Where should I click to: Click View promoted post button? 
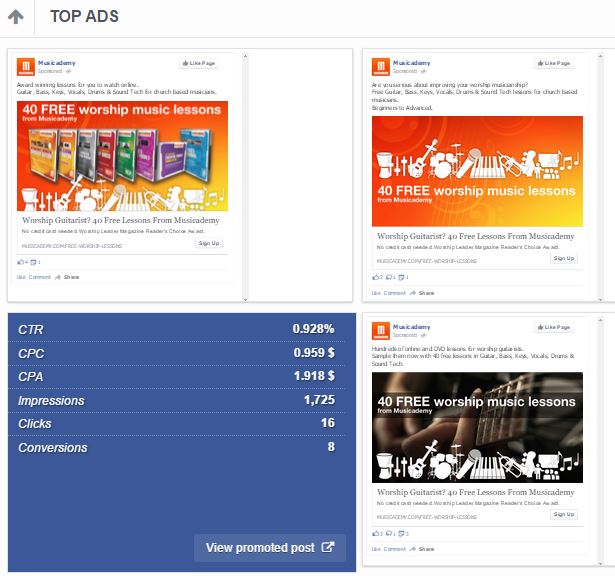pos(270,547)
